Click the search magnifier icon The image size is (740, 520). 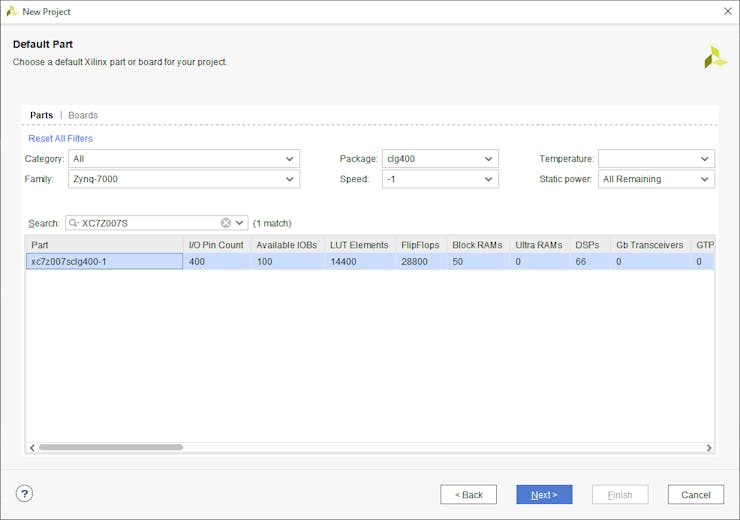[73, 223]
